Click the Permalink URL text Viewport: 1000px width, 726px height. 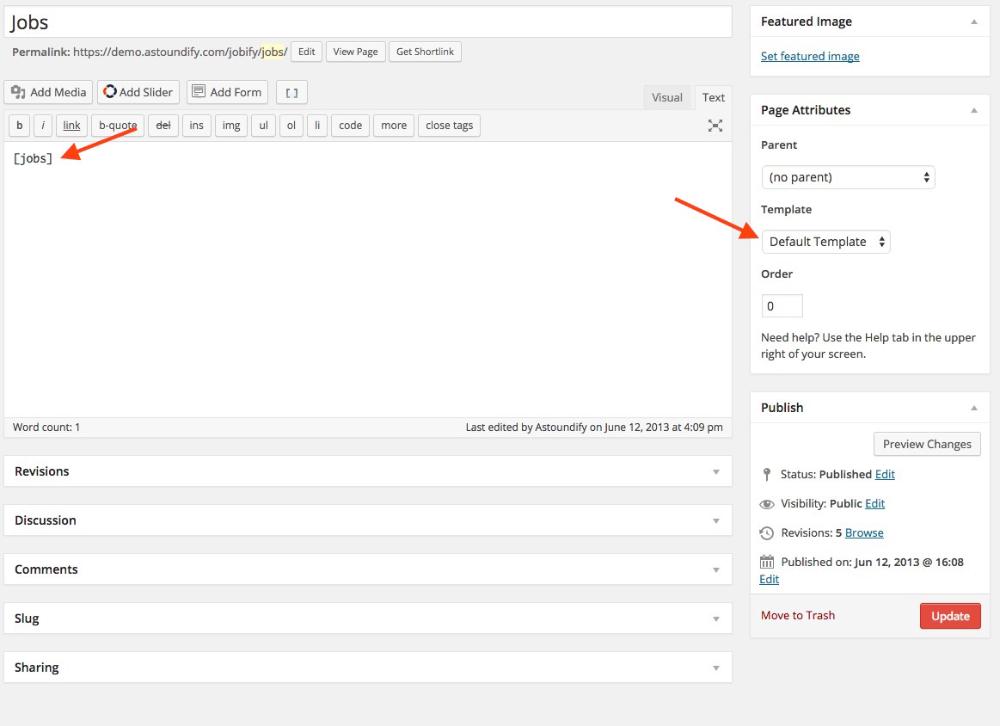click(180, 52)
